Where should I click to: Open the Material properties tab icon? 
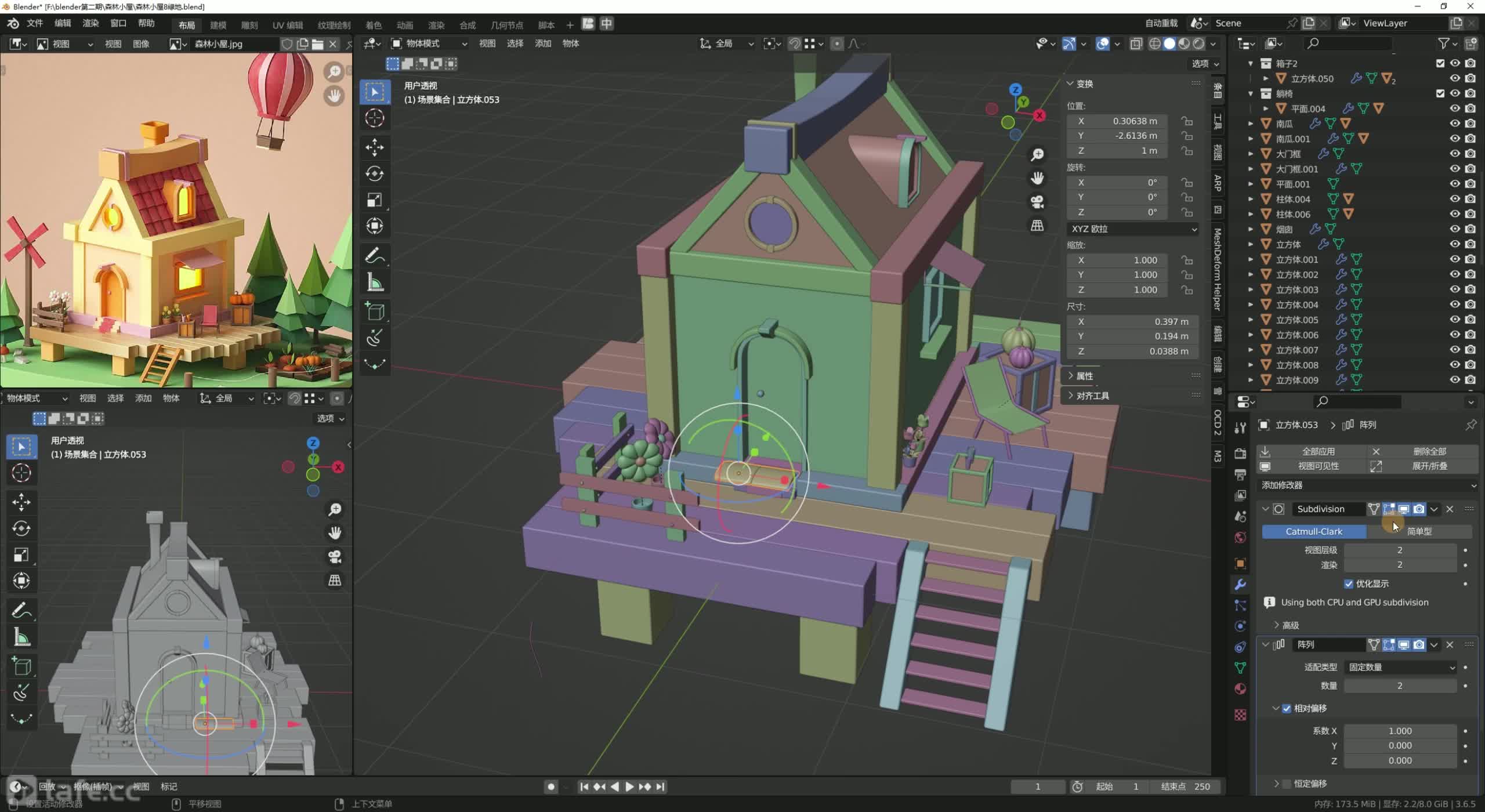[1240, 689]
